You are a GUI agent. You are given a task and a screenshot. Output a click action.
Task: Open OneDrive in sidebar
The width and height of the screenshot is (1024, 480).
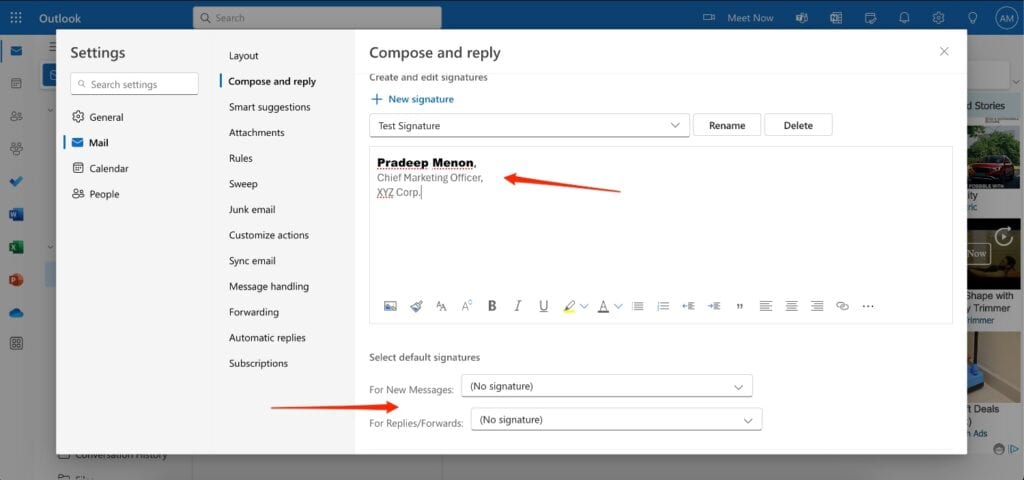16,313
